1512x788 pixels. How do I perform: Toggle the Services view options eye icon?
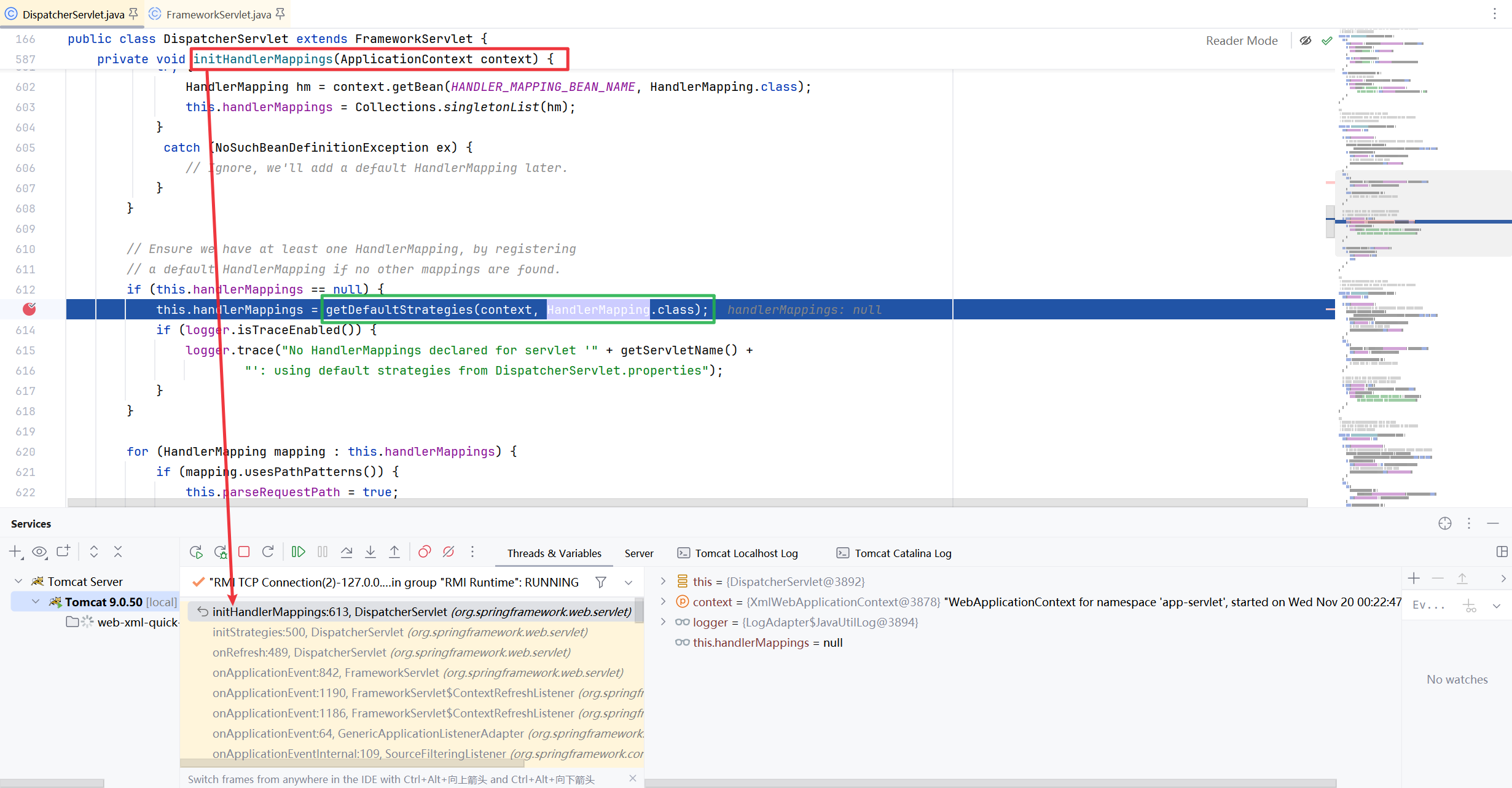click(40, 552)
